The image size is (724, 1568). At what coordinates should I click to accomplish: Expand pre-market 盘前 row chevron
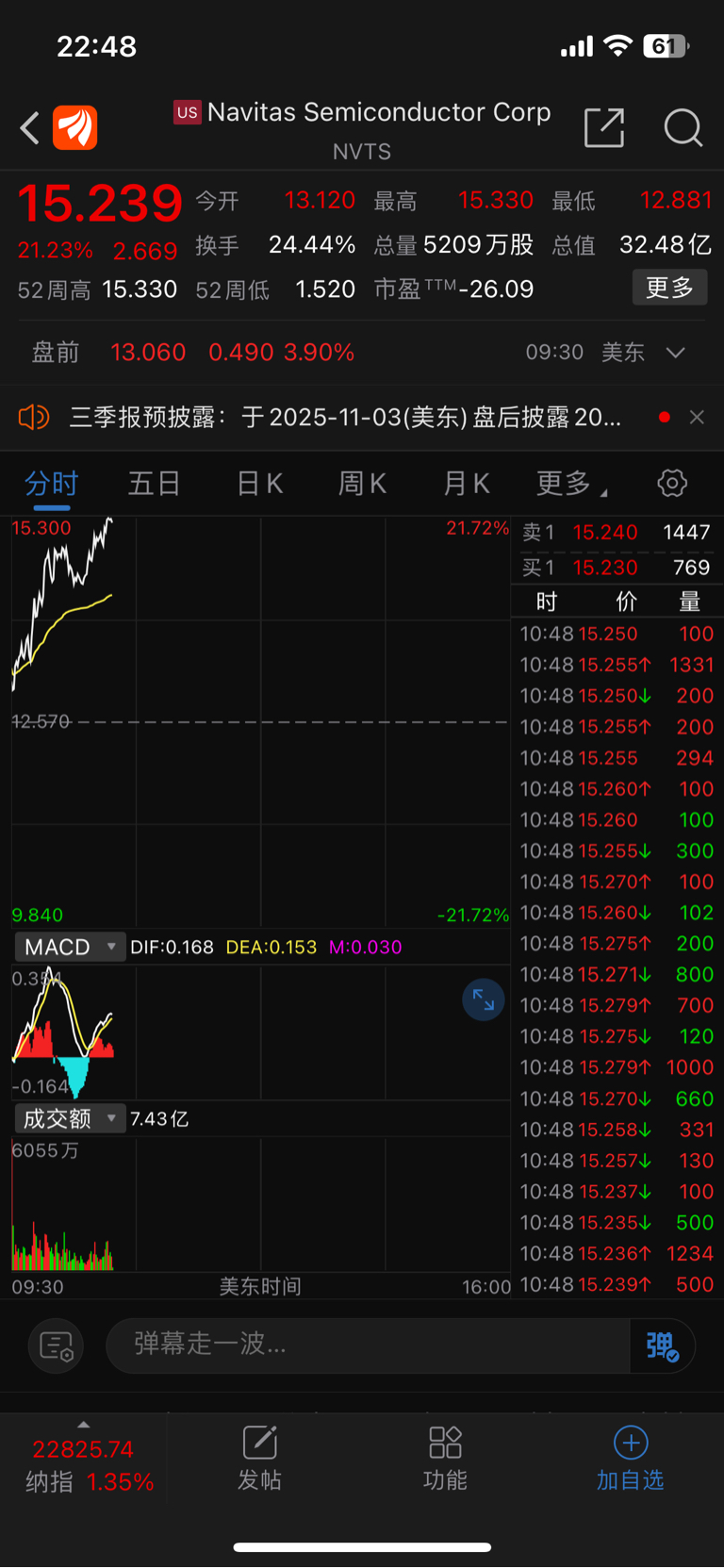[675, 353]
